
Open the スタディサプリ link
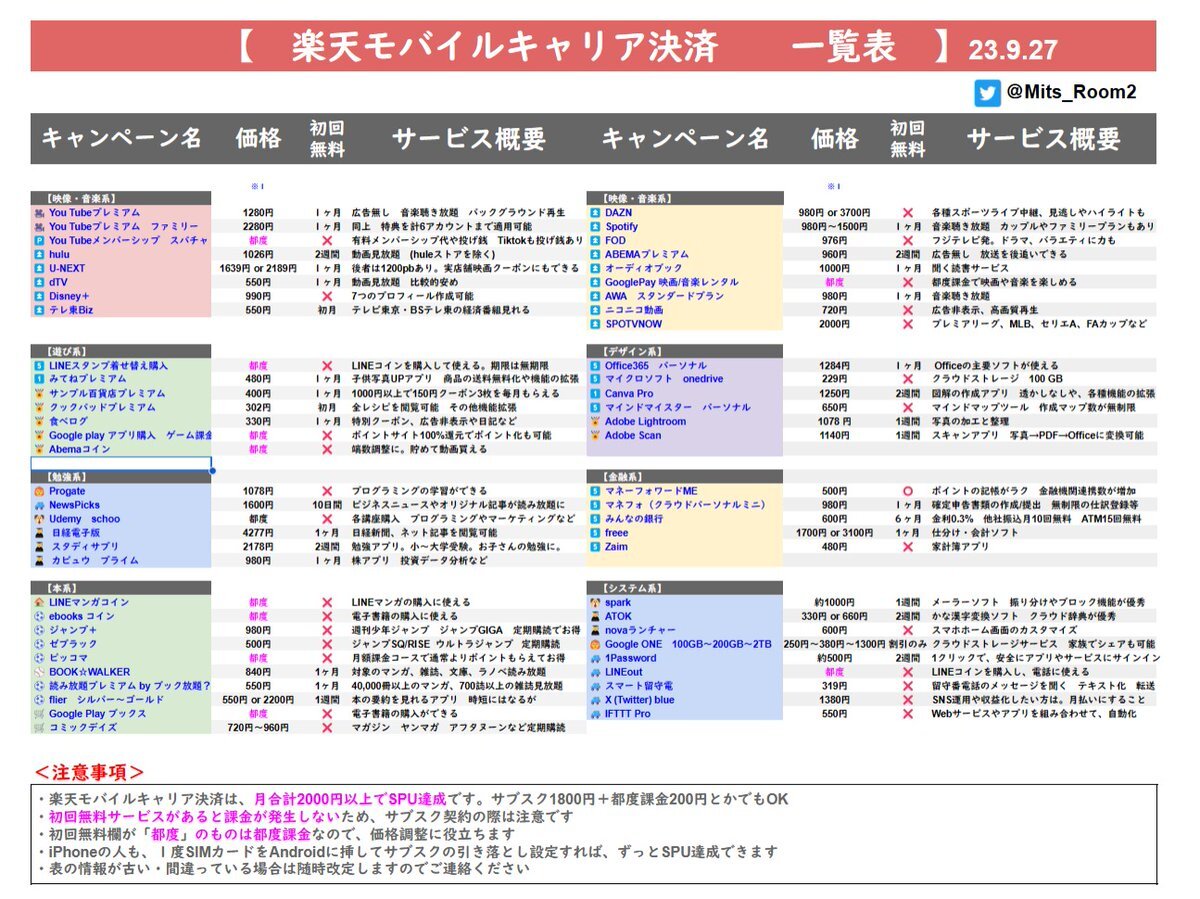click(x=85, y=548)
